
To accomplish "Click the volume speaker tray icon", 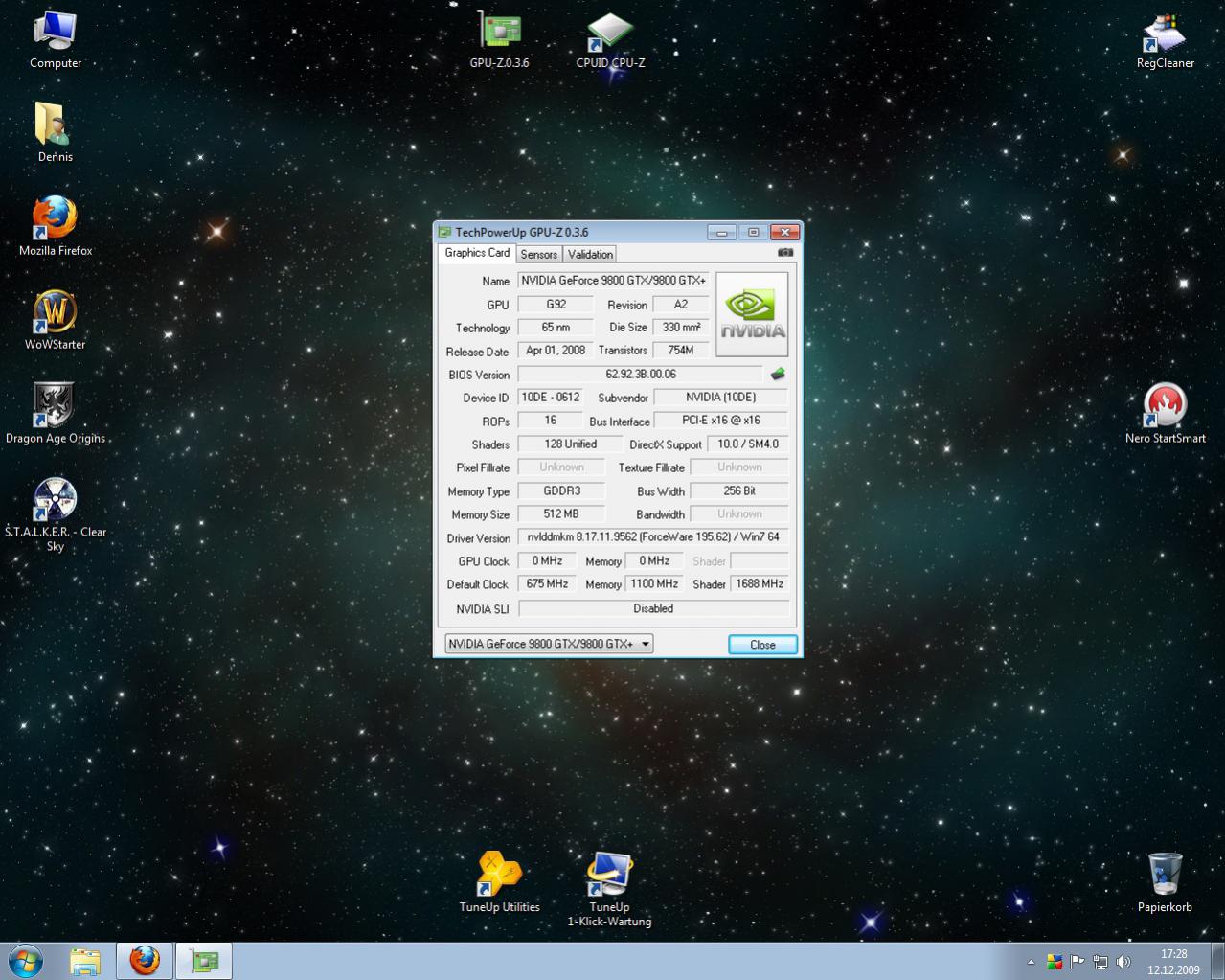I will pyautogui.click(x=1123, y=962).
